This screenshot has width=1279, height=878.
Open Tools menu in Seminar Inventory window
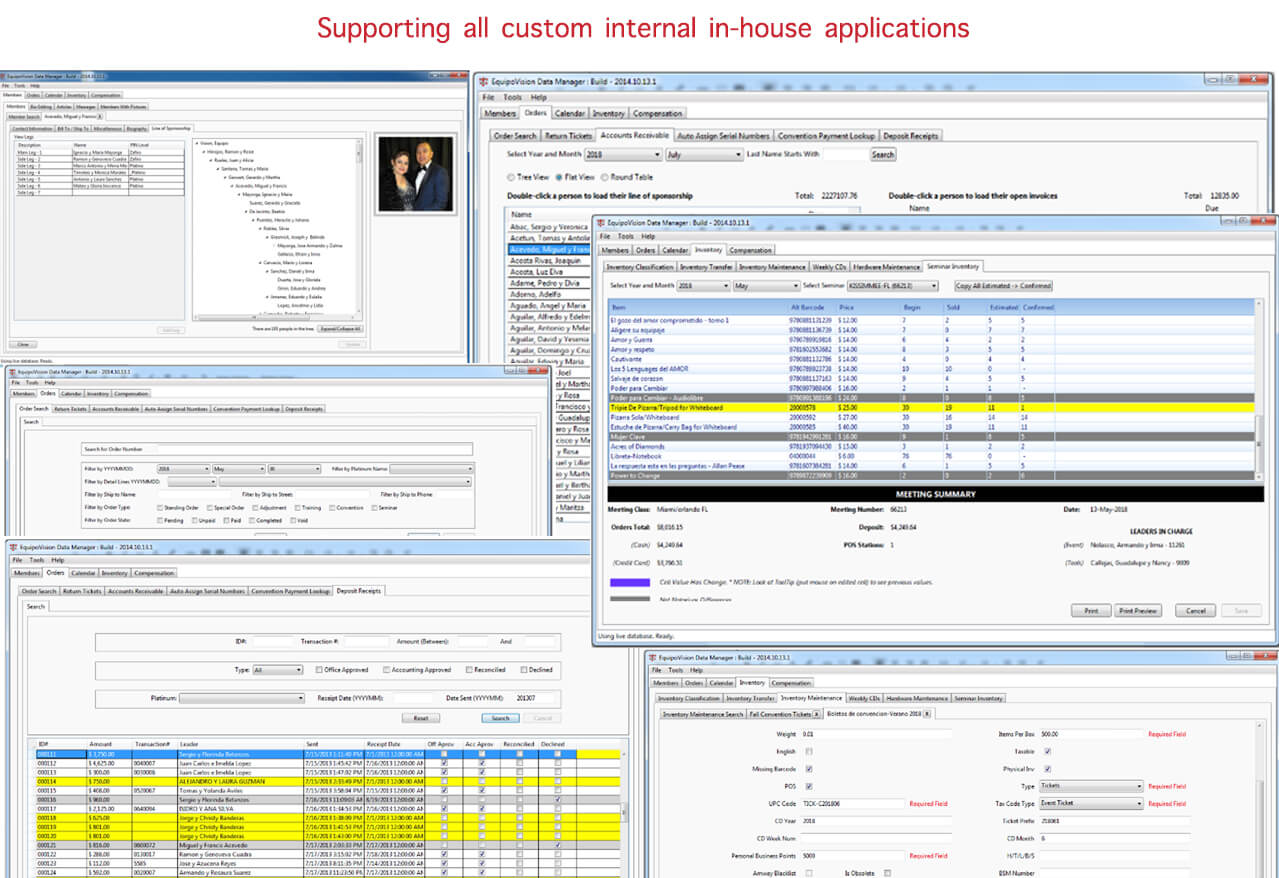click(x=625, y=237)
